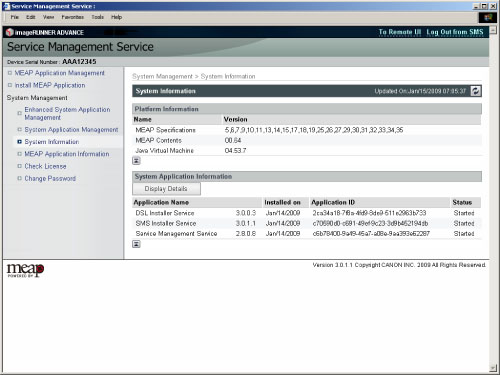Click the copyright version text in footer
This screenshot has height=375, width=500.
[399, 265]
